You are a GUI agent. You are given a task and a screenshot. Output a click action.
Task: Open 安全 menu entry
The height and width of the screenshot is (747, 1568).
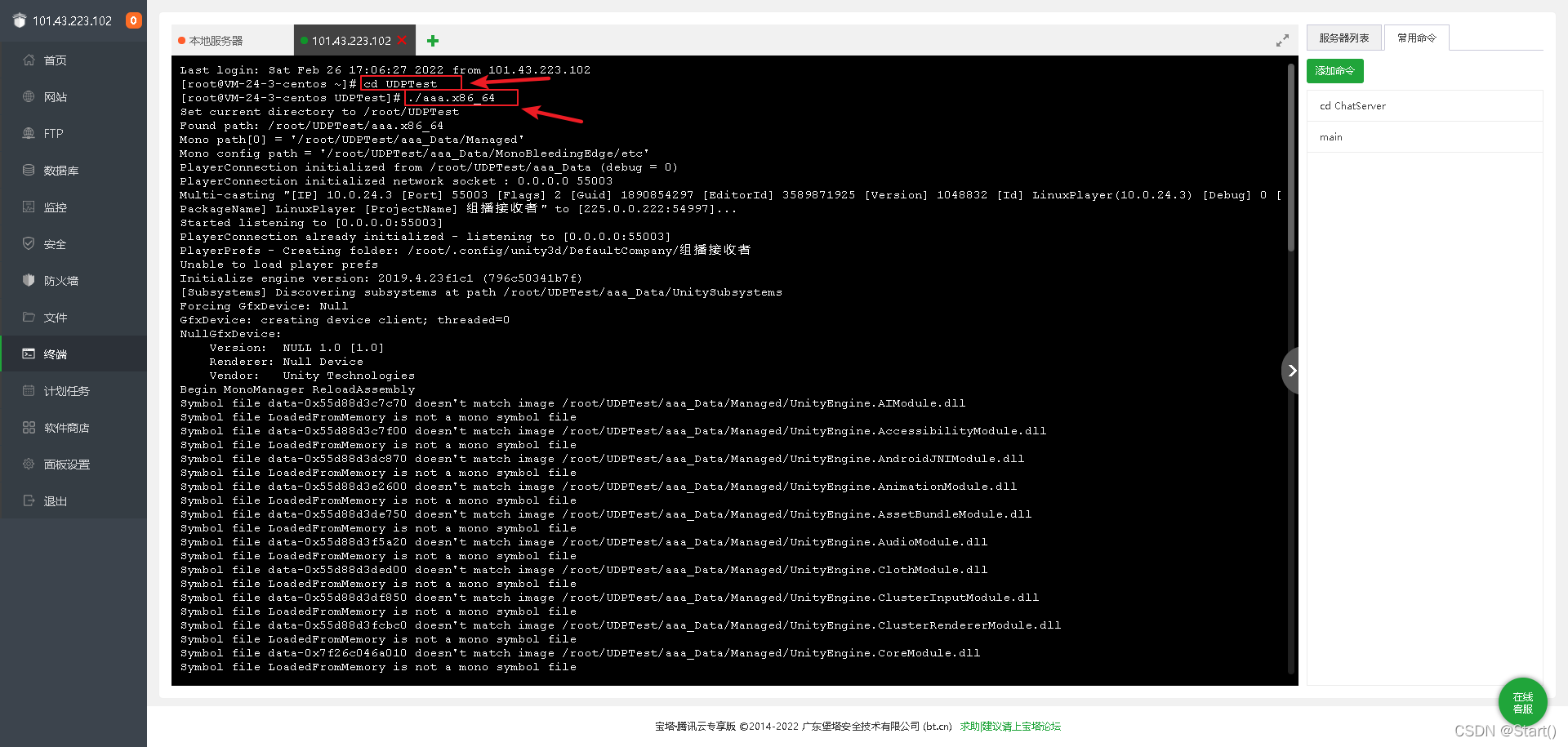[x=73, y=243]
